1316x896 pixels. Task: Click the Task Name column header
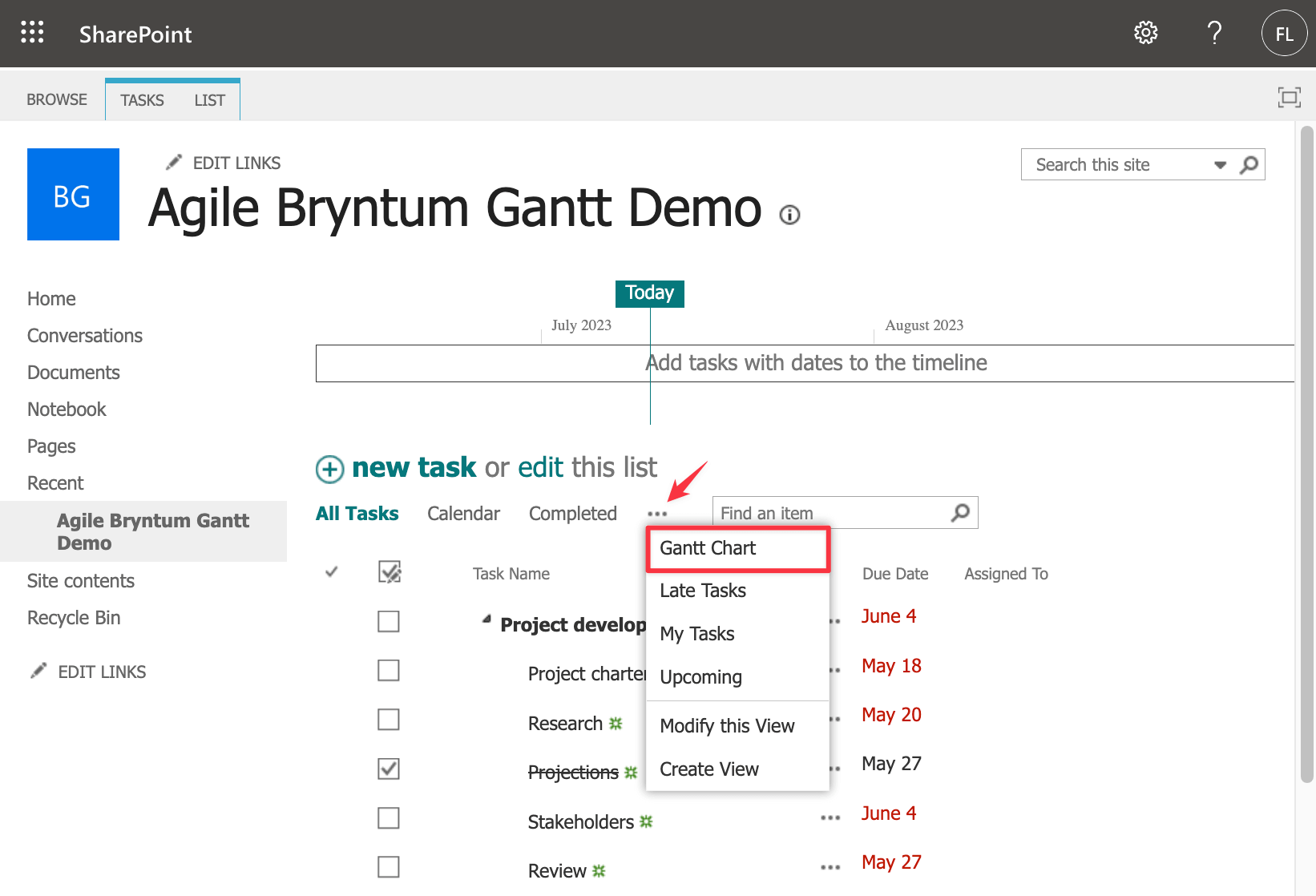pyautogui.click(x=511, y=574)
